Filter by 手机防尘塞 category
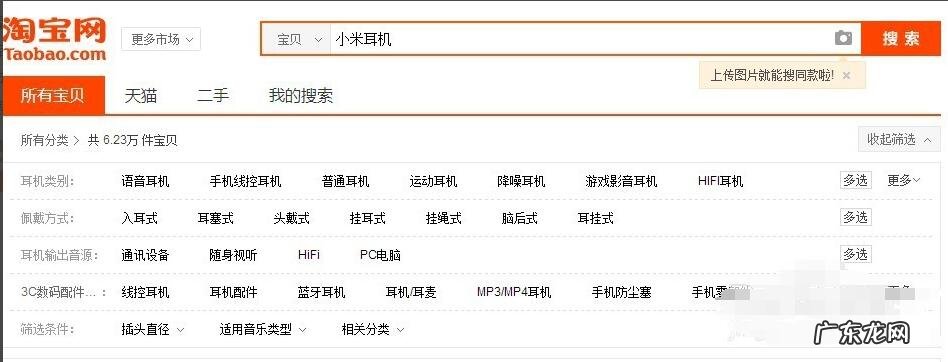The height and width of the screenshot is (362, 948). [x=622, y=293]
